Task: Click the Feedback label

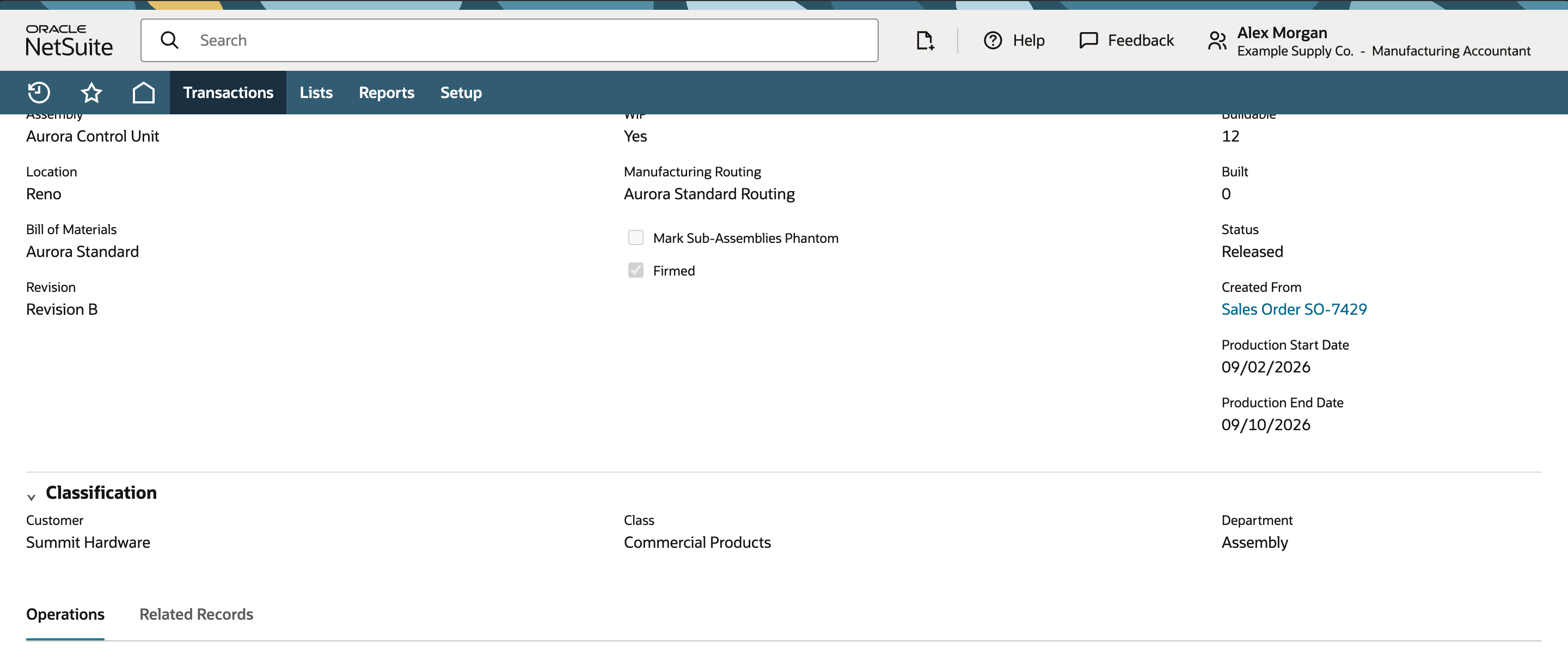Action: coord(1141,40)
